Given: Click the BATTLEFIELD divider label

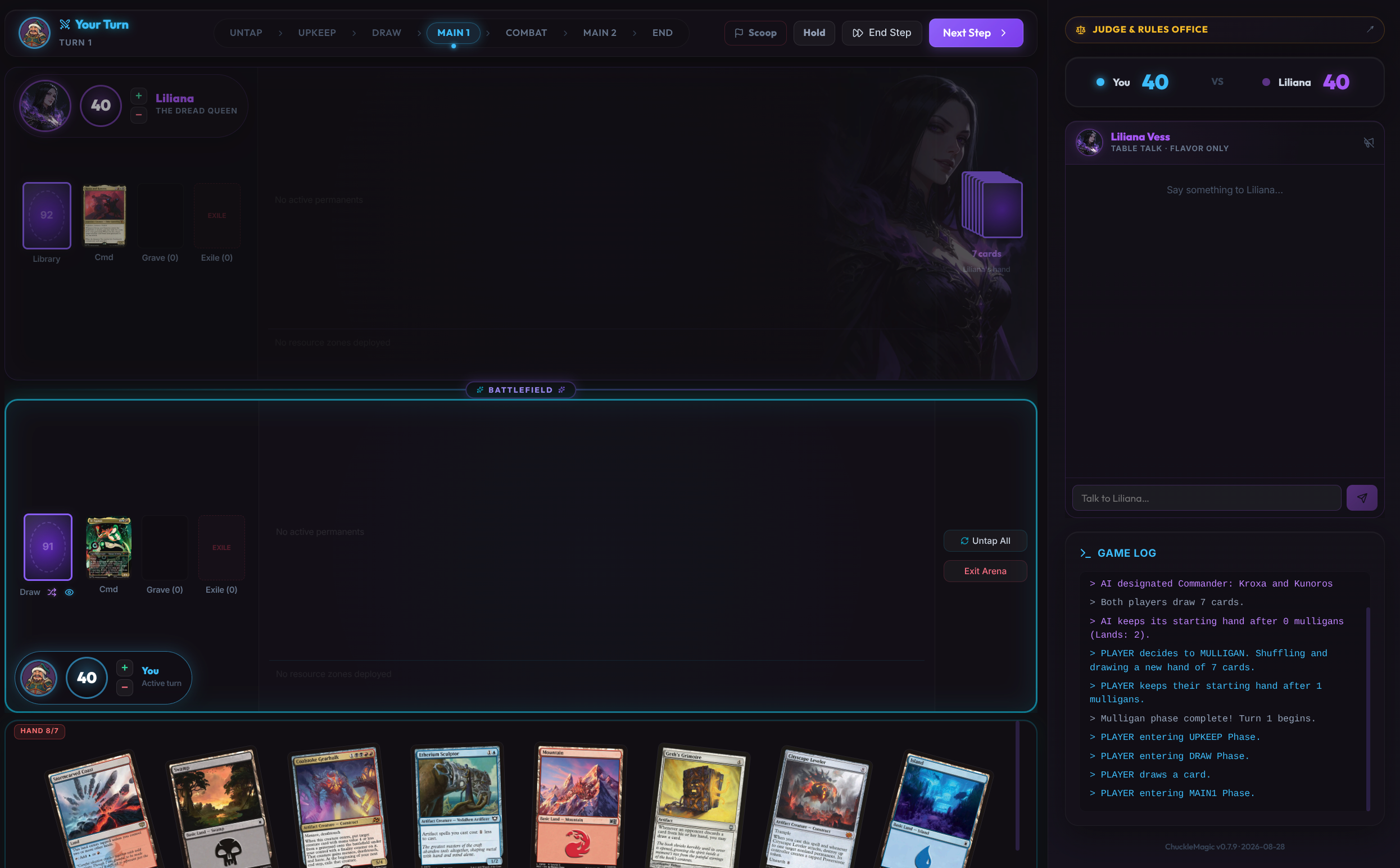Looking at the screenshot, I should [x=520, y=390].
